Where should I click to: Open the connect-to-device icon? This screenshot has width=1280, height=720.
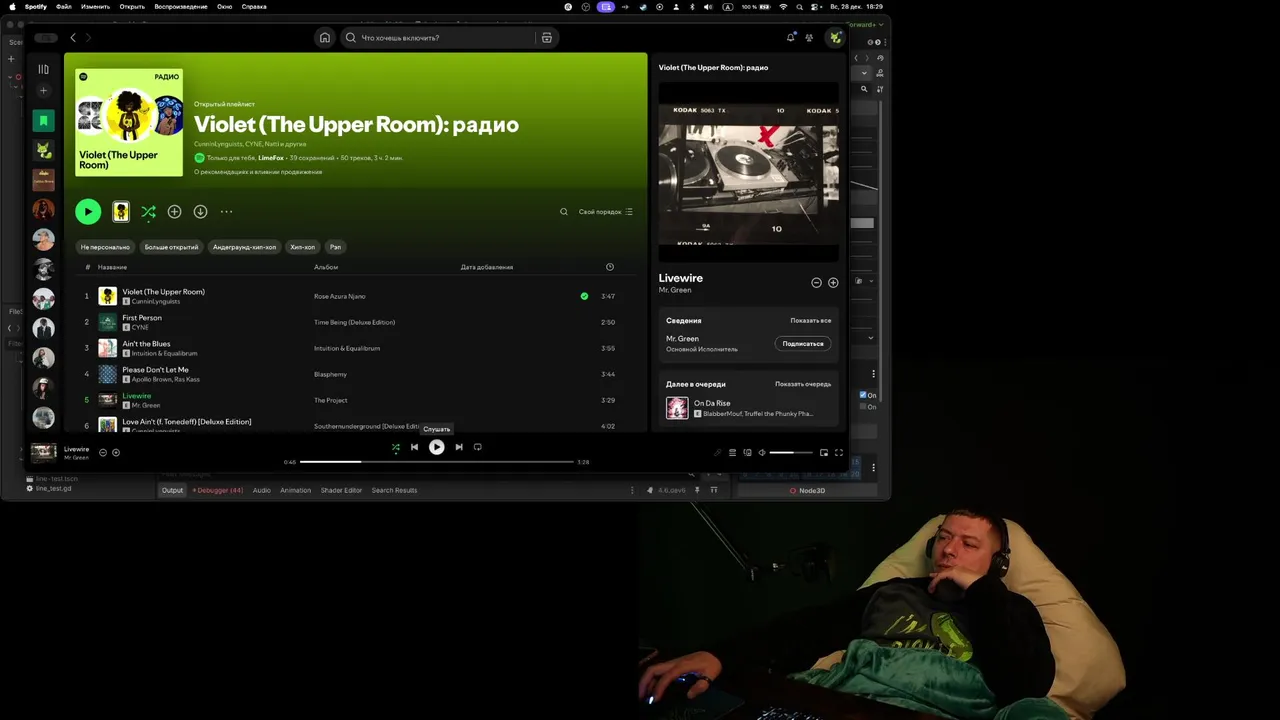(747, 453)
